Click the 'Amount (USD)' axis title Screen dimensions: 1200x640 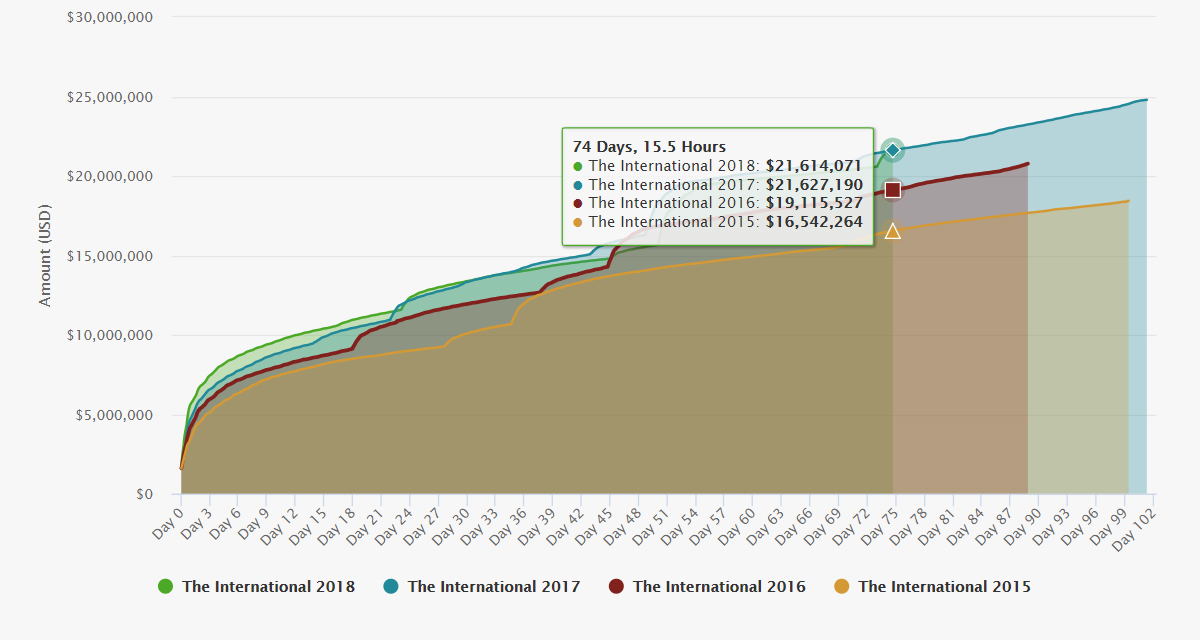[x=45, y=256]
